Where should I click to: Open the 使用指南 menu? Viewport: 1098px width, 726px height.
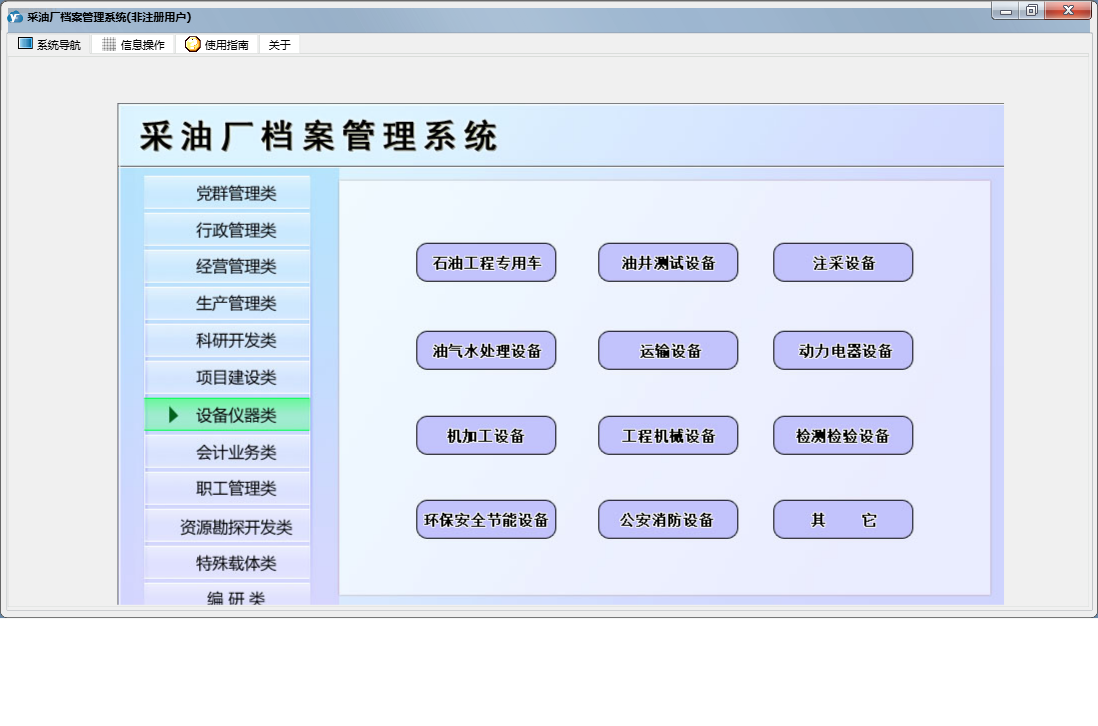tap(217, 44)
